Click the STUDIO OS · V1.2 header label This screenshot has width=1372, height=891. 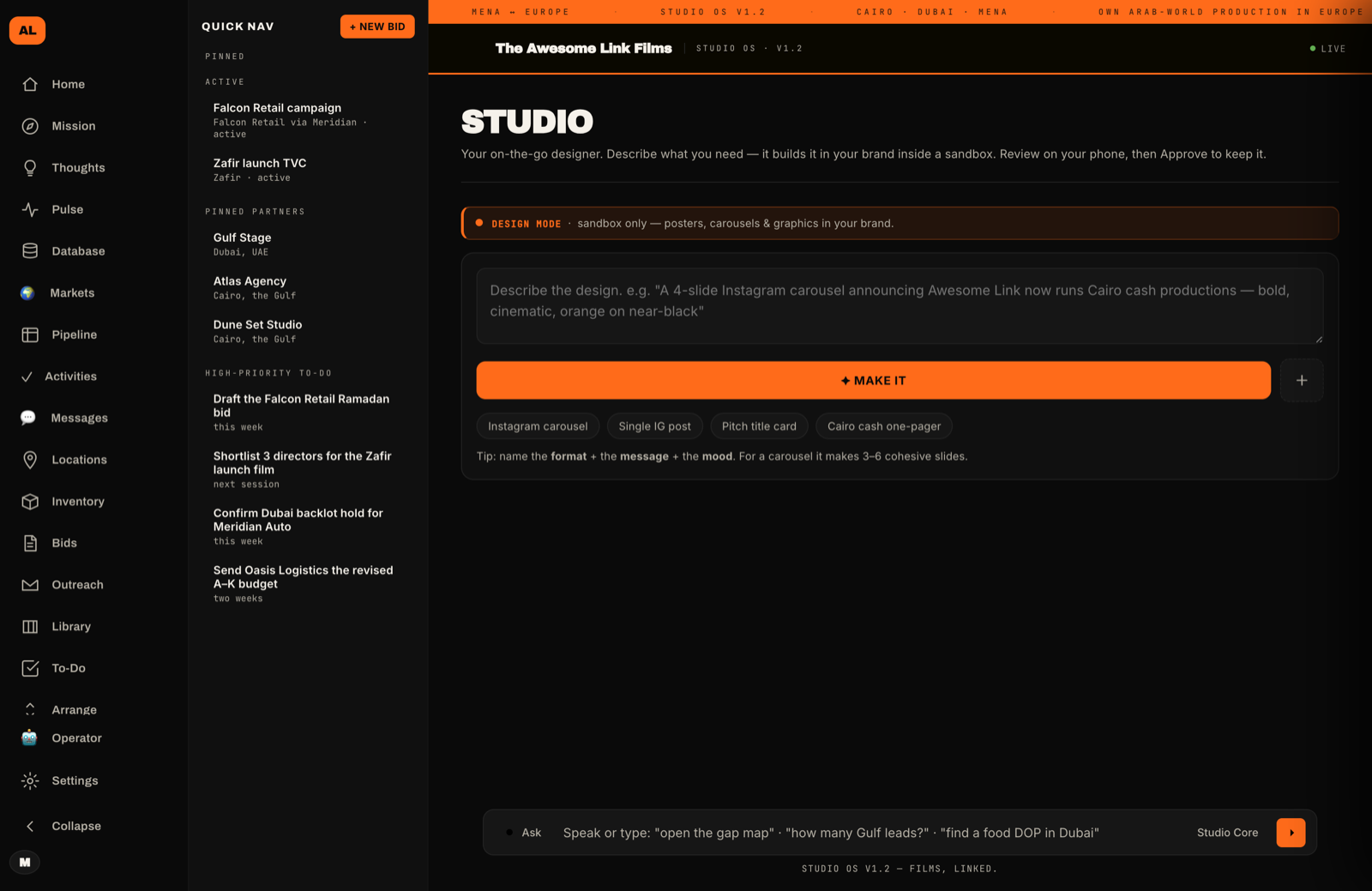click(749, 49)
